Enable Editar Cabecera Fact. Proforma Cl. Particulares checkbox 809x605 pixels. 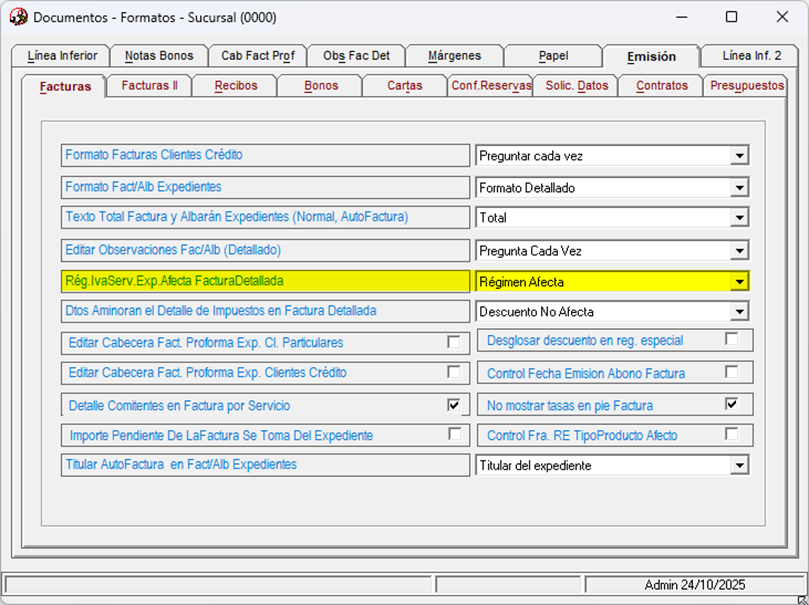454,342
